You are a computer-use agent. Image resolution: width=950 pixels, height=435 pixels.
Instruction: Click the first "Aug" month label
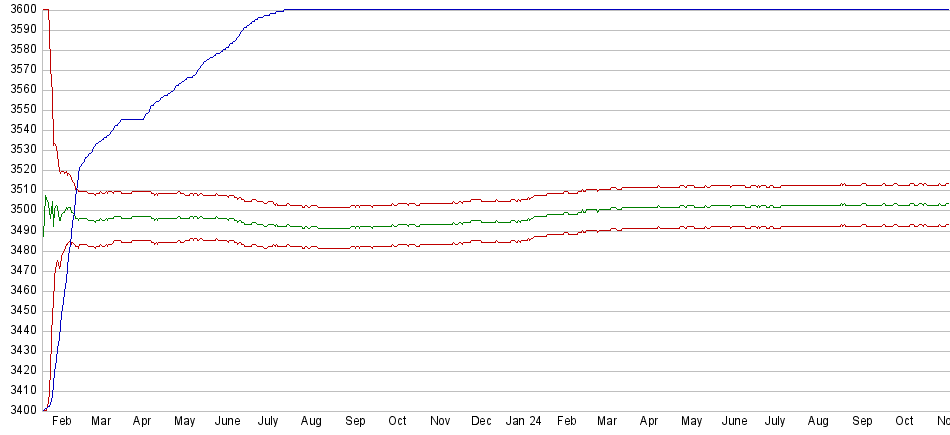[311, 422]
